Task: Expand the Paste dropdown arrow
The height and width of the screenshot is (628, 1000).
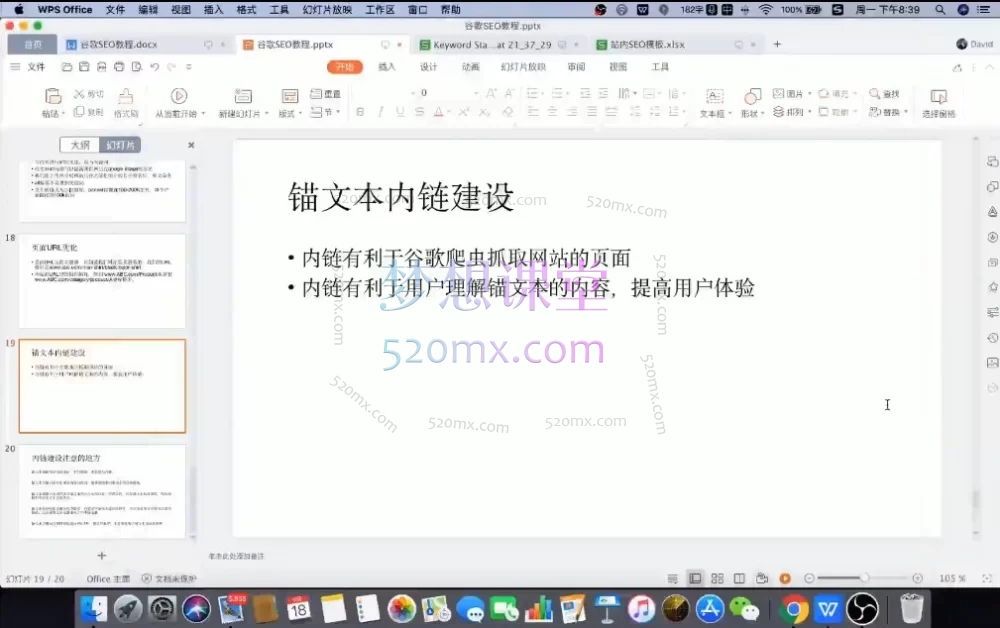Action: [x=64, y=113]
